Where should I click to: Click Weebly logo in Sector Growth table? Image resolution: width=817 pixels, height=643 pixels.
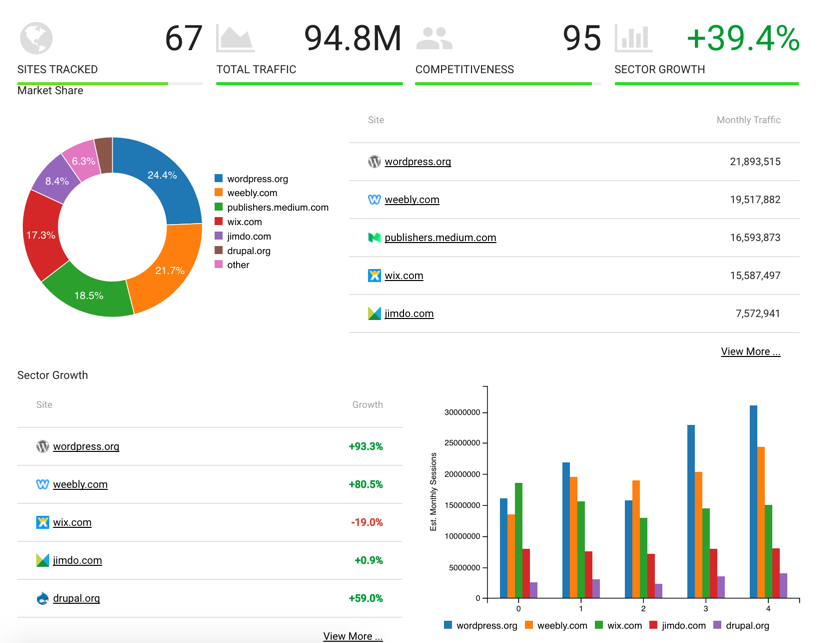[x=42, y=485]
